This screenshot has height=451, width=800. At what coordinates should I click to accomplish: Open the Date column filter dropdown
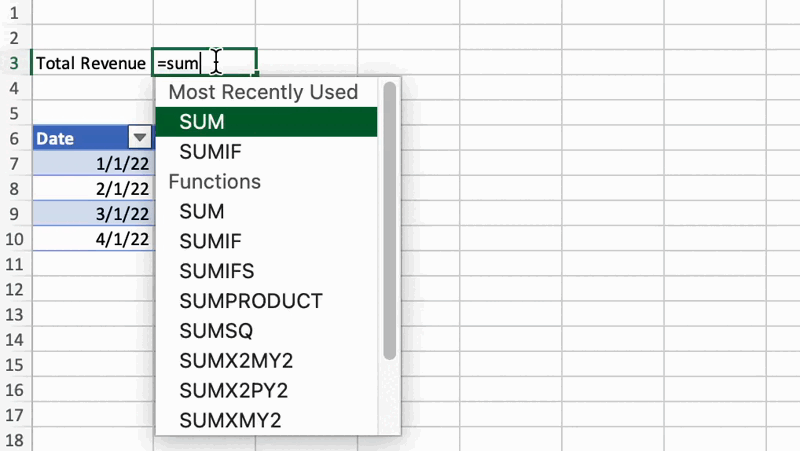pyautogui.click(x=140, y=138)
